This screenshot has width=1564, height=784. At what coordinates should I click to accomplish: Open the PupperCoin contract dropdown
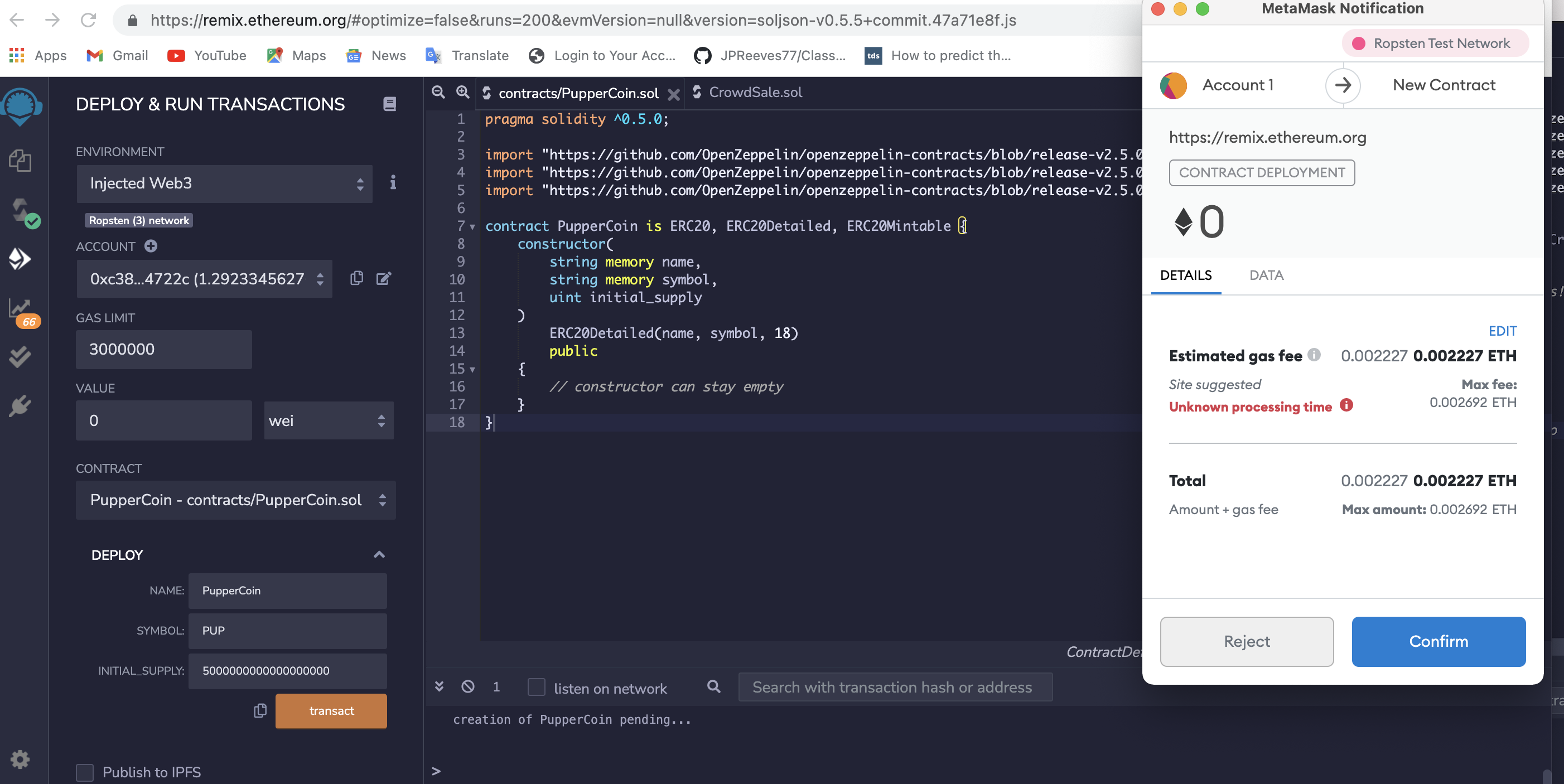click(236, 500)
